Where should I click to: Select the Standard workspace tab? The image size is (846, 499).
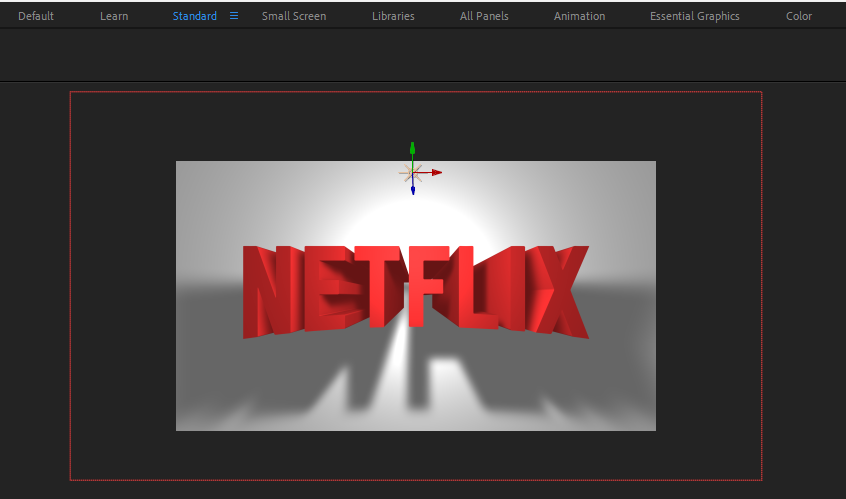point(194,16)
